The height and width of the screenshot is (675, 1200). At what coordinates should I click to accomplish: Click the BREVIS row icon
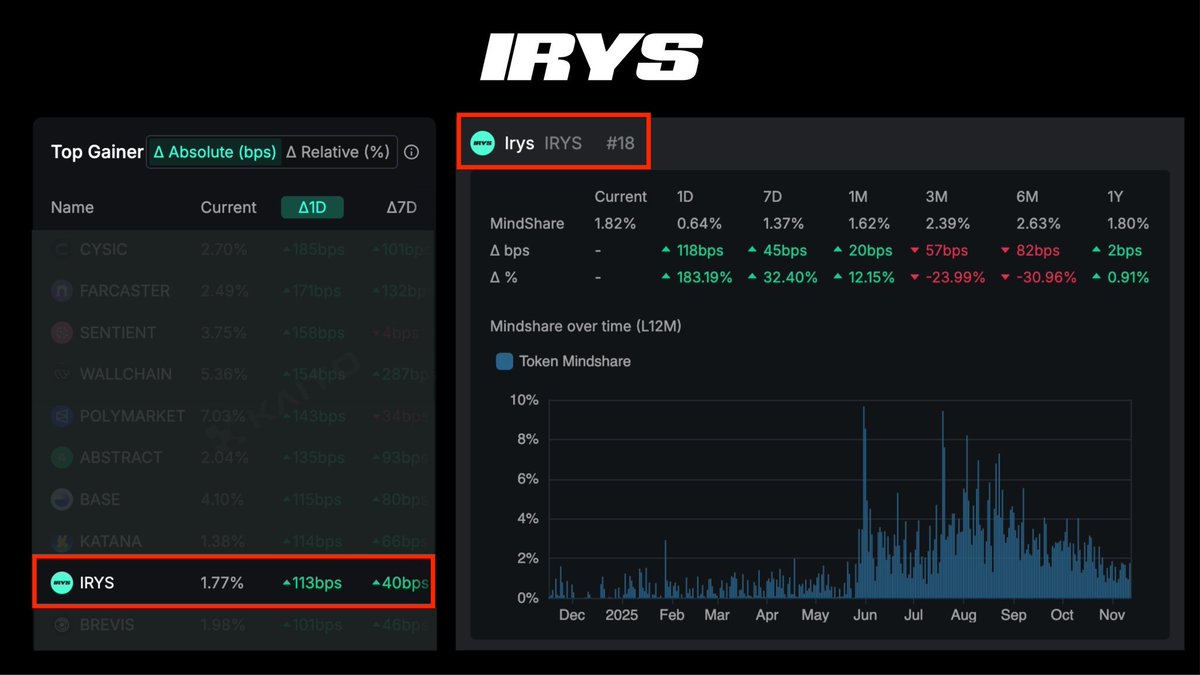pos(62,625)
